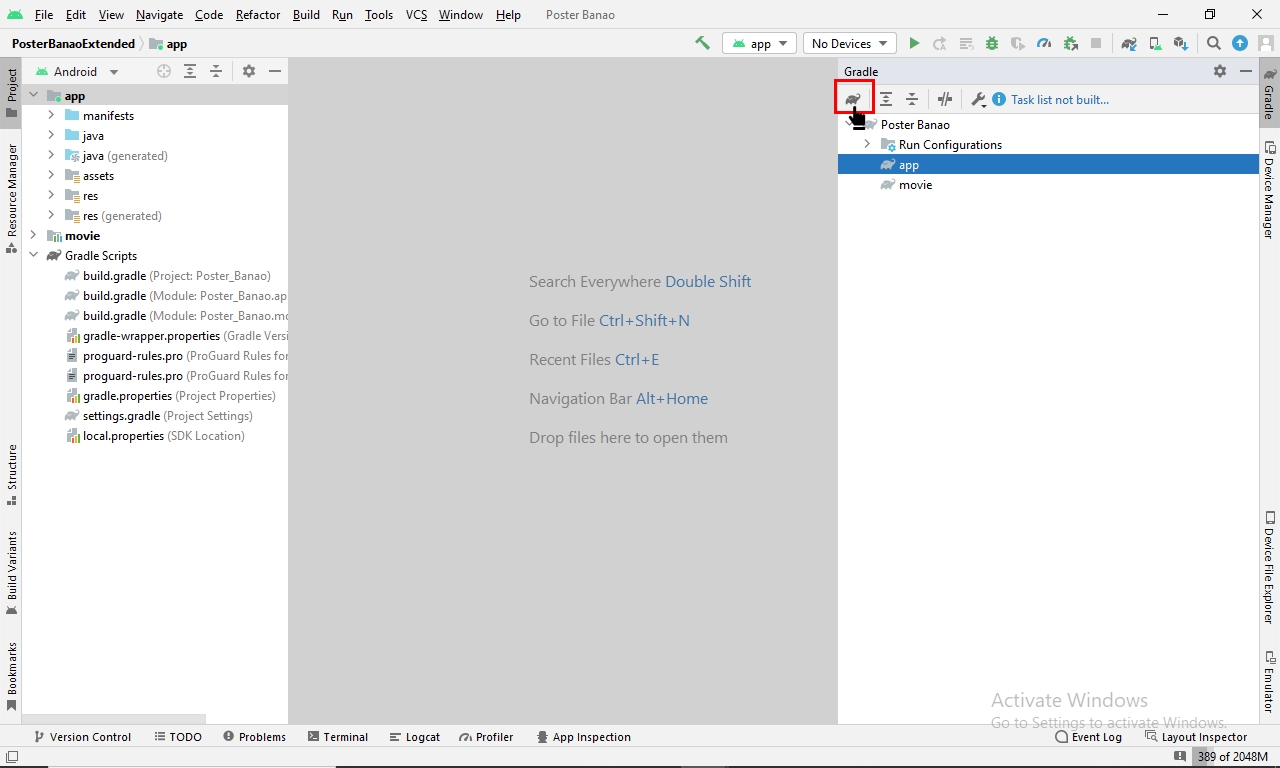Click the Sync Project with Gradle Files icon
The image size is (1280, 768).
pos(1129,43)
